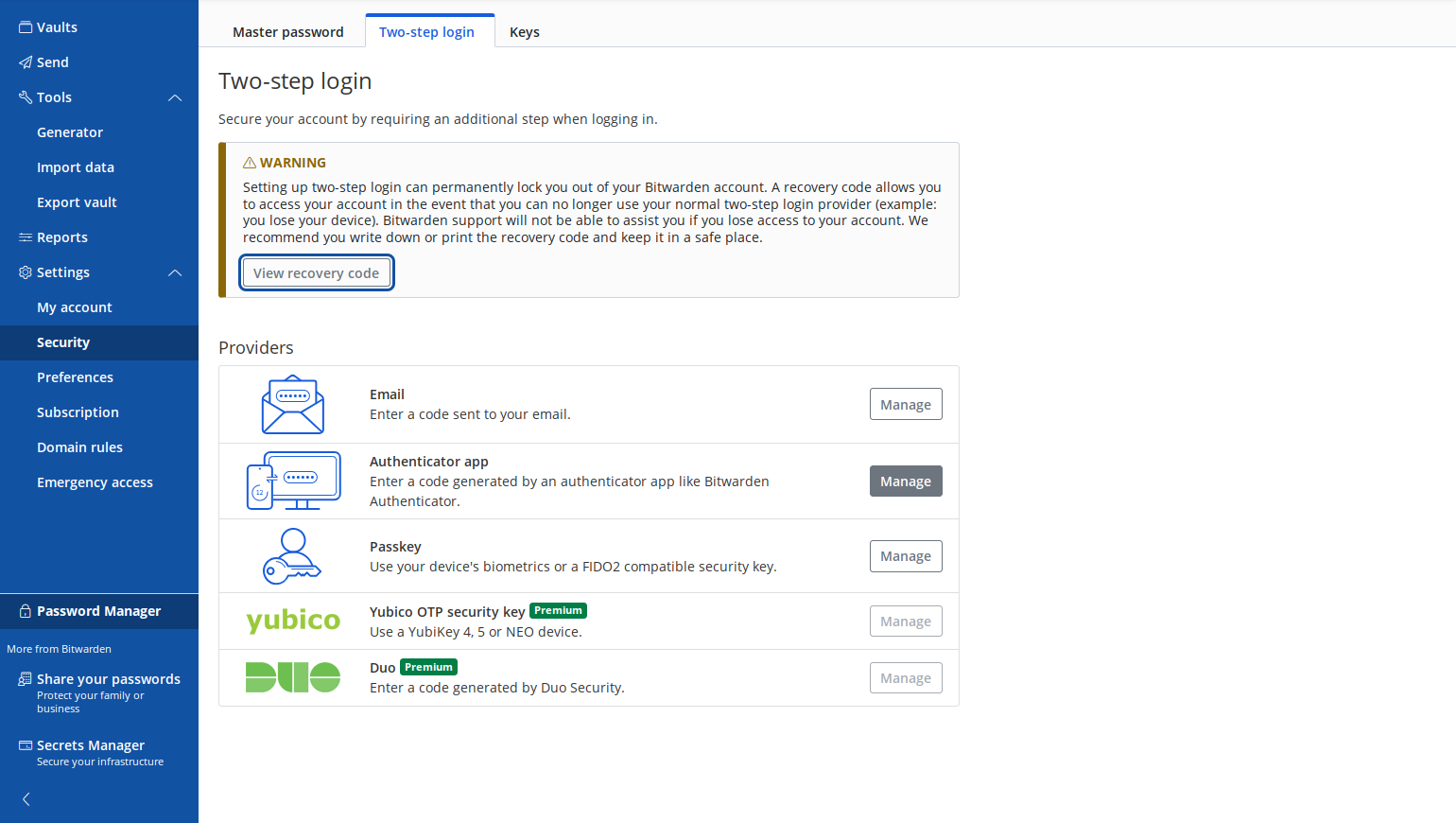
Task: Click the 'More from Bitwarden' text
Action: (59, 649)
